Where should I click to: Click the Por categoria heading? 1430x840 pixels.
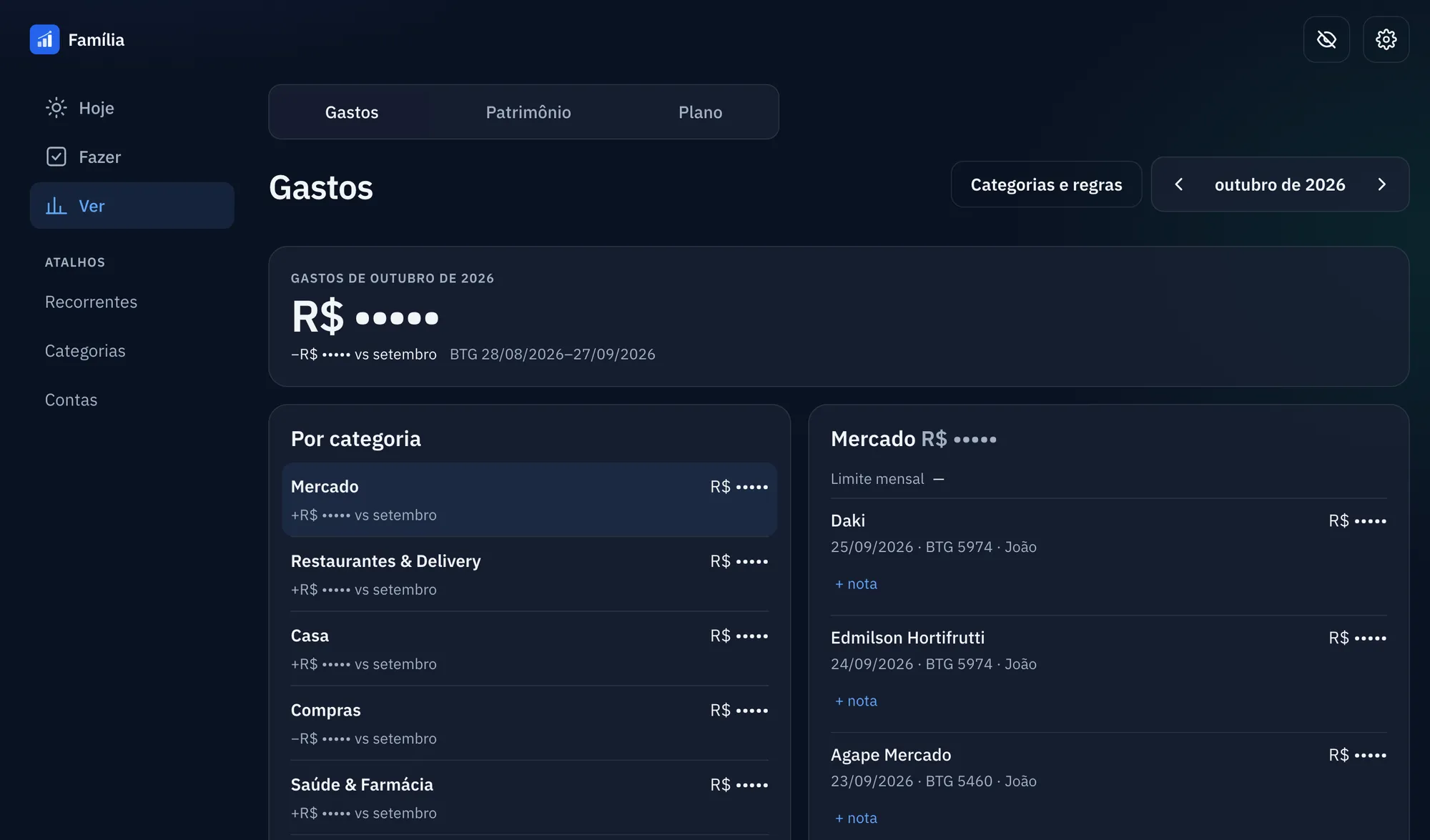coord(356,438)
